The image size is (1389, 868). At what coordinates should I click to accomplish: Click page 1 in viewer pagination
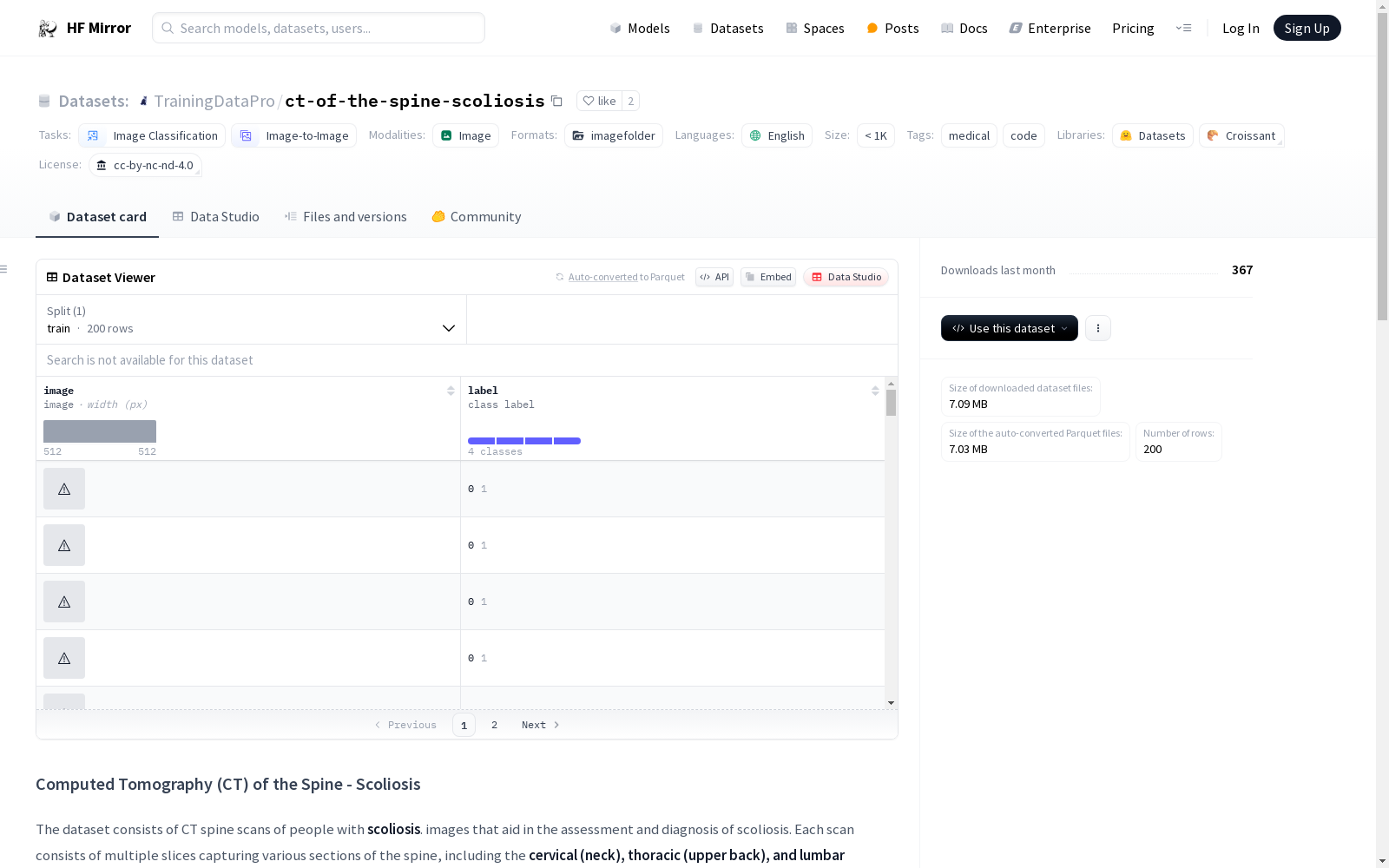(464, 725)
